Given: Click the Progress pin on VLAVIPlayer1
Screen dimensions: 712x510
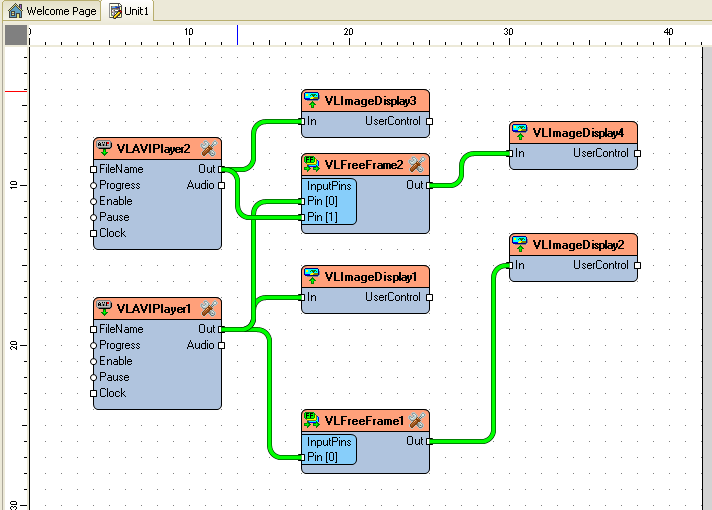Looking at the screenshot, I should click(x=94, y=345).
